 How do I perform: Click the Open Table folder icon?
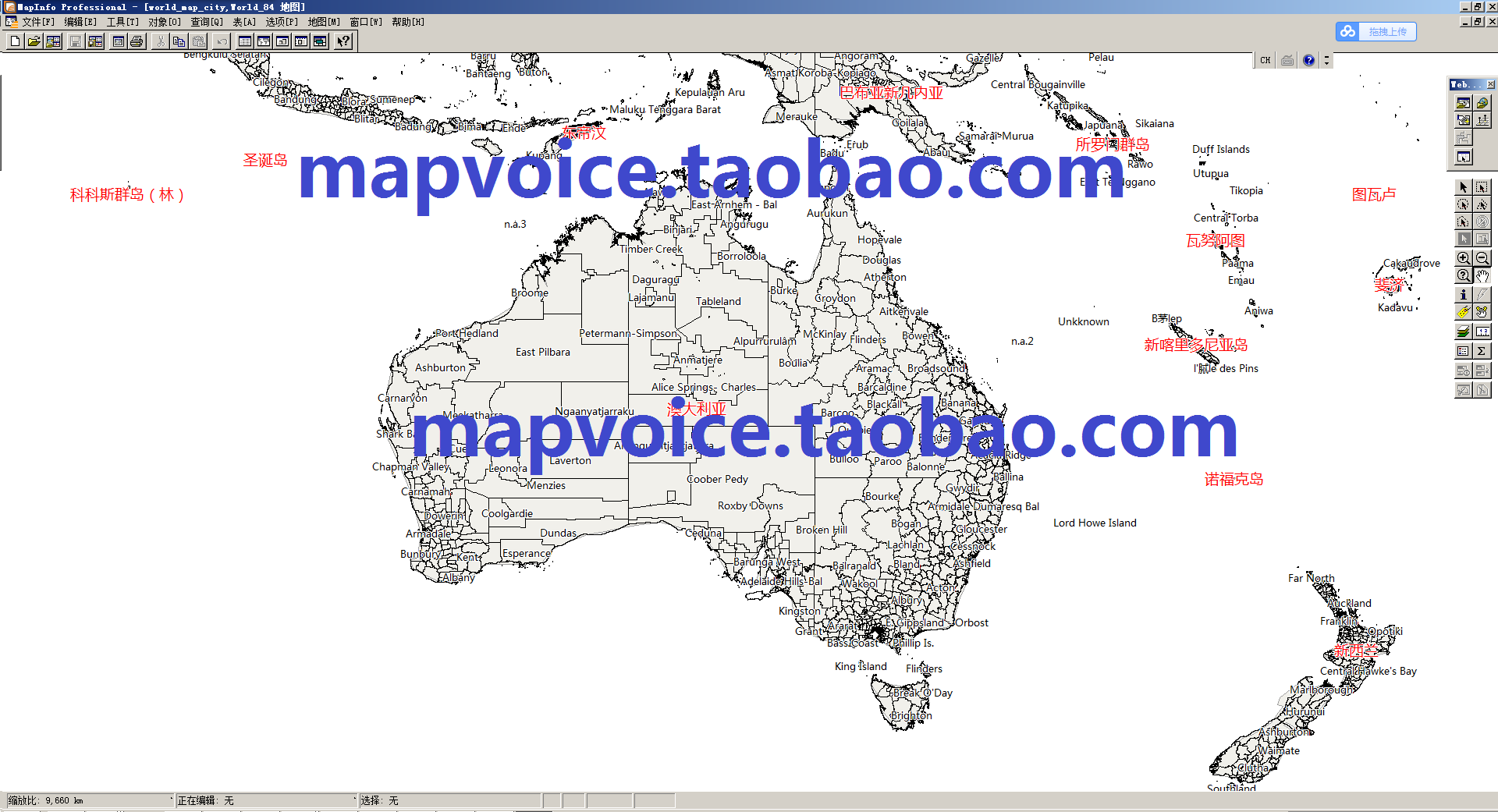(34, 41)
